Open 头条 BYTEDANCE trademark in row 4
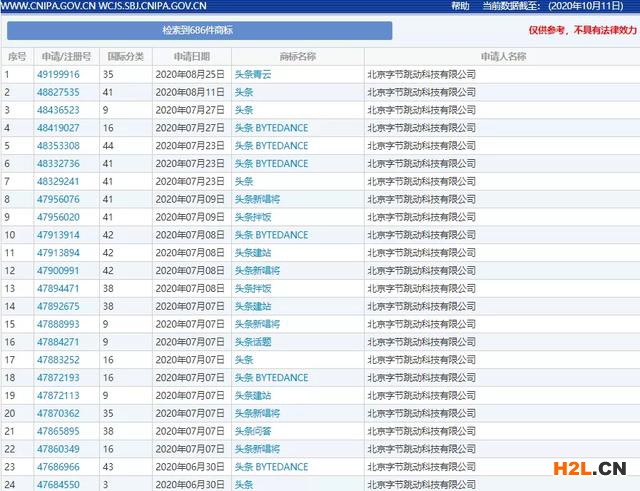The image size is (640, 491). (x=271, y=128)
